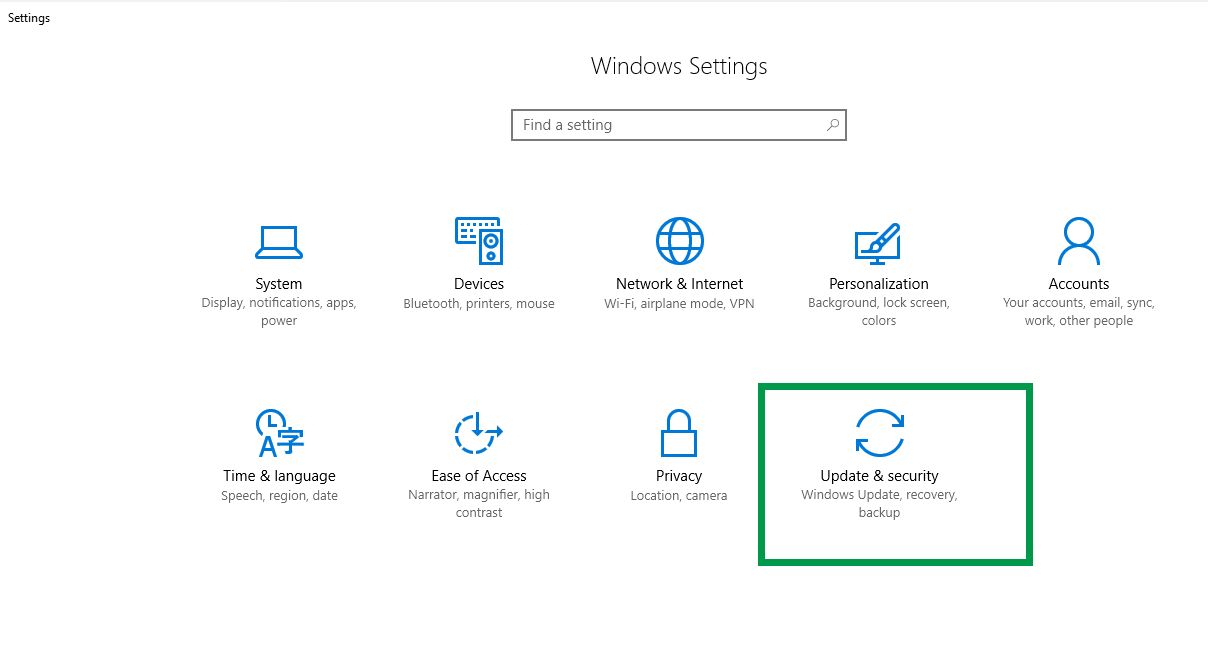Click the System laptop icon
1208x650 pixels.
(278, 242)
